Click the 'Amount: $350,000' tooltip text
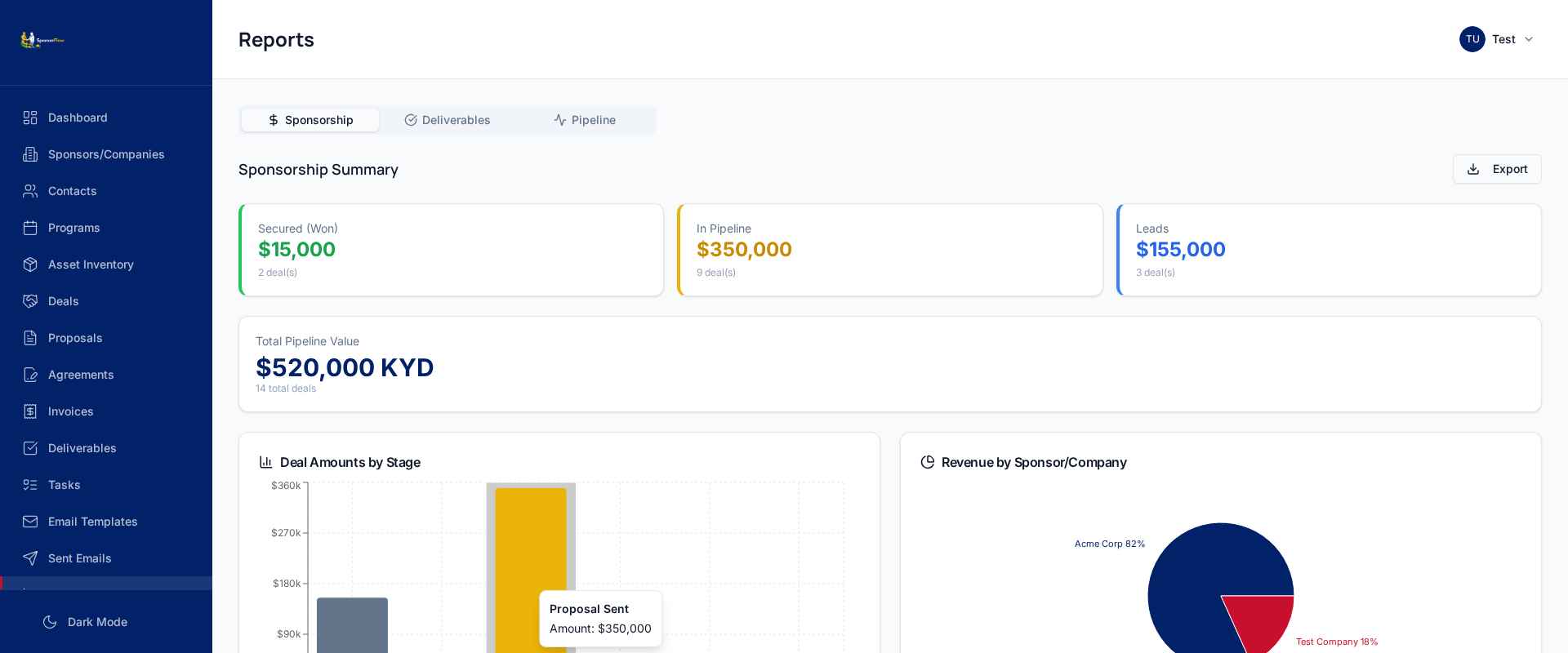Image resolution: width=1568 pixels, height=653 pixels. tap(600, 629)
